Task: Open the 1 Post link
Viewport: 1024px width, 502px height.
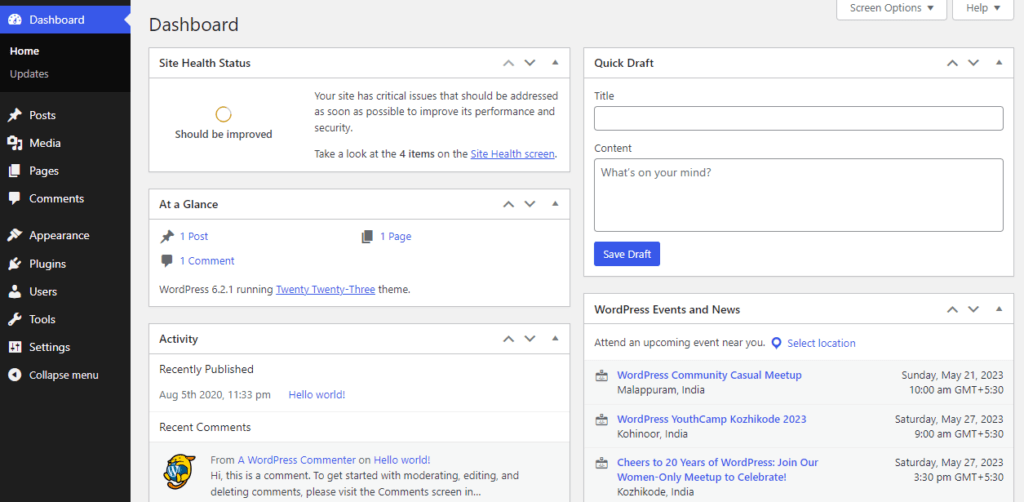Action: click(194, 236)
